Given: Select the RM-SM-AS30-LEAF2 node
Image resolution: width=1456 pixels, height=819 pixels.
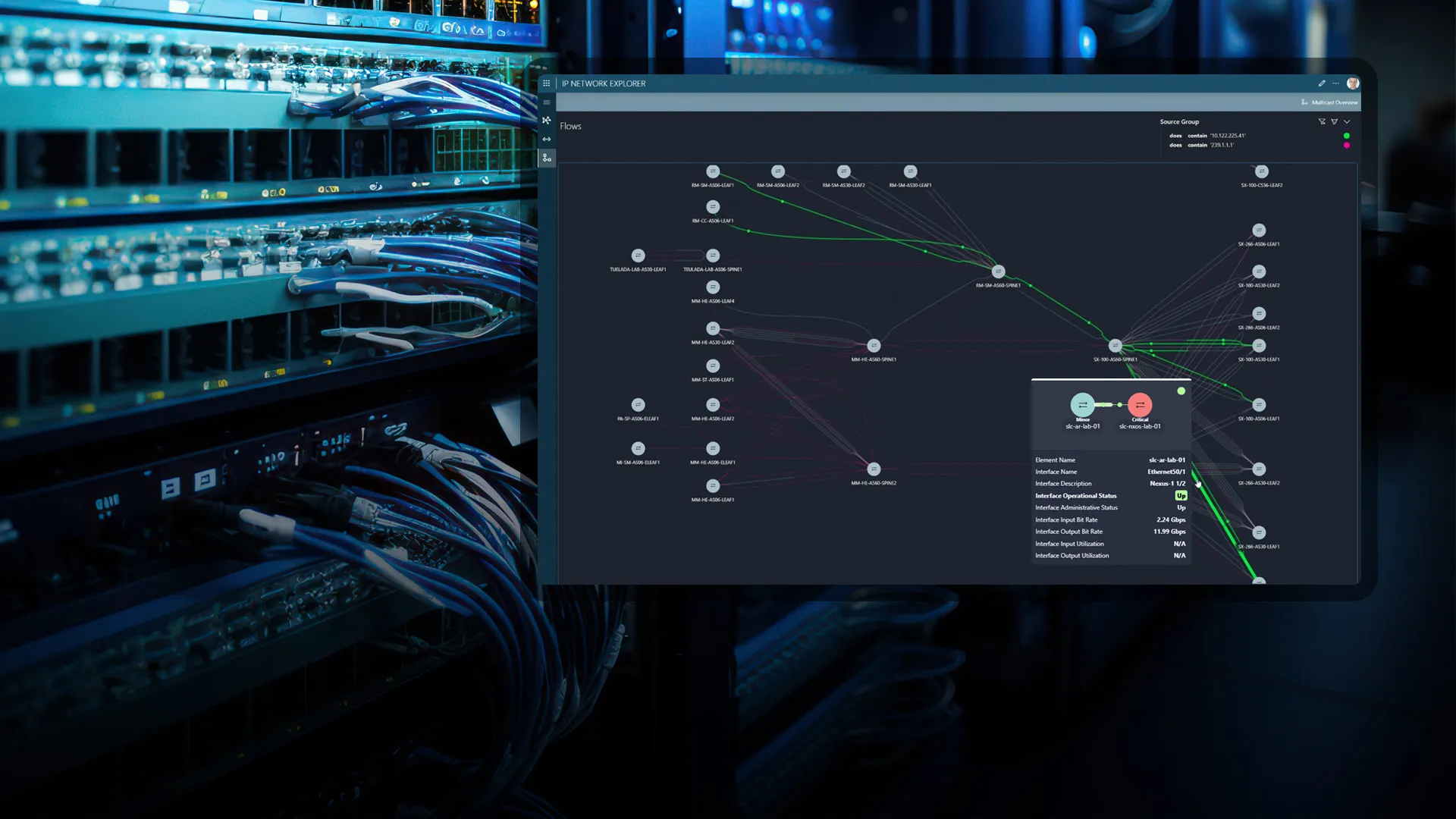Looking at the screenshot, I should tap(844, 171).
